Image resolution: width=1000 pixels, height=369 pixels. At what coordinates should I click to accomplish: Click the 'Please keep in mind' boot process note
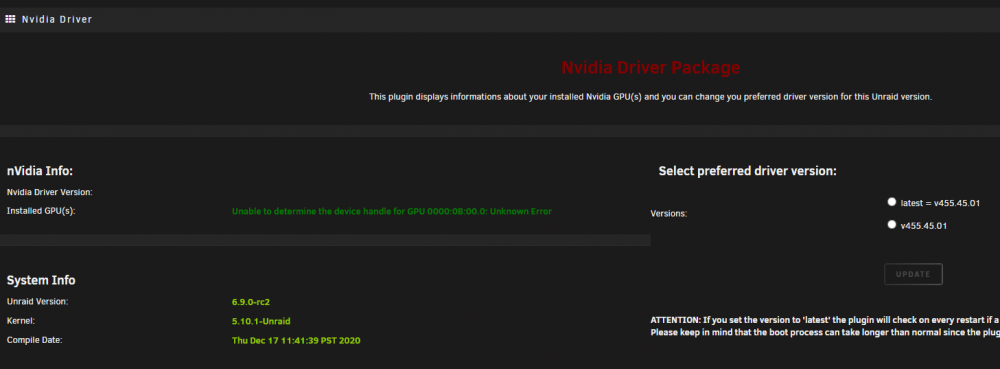[825, 333]
